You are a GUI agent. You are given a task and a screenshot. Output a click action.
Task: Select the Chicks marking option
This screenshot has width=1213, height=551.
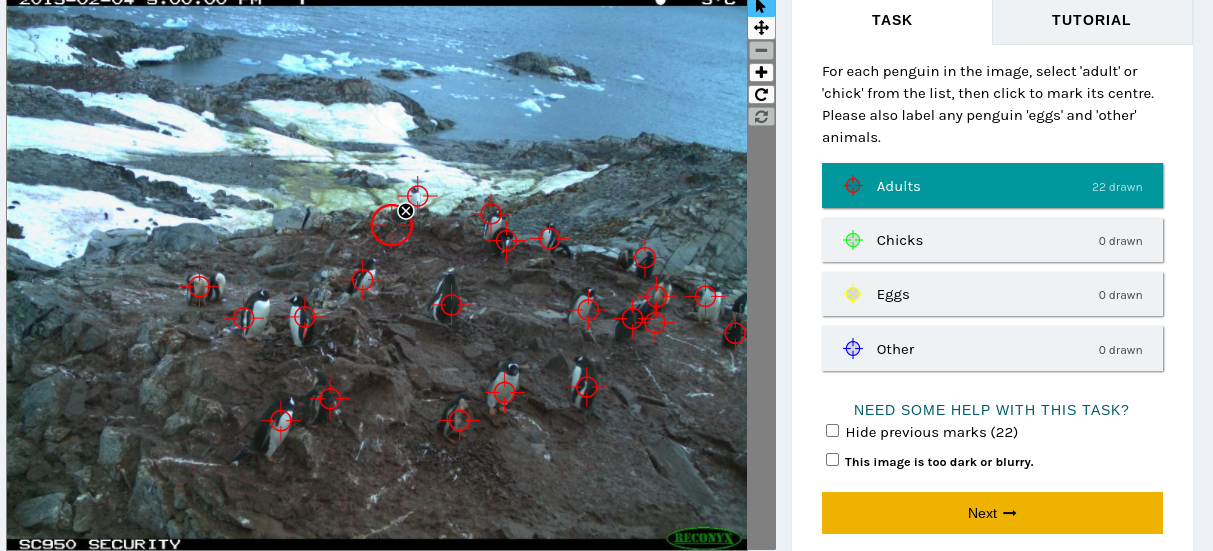[992, 240]
